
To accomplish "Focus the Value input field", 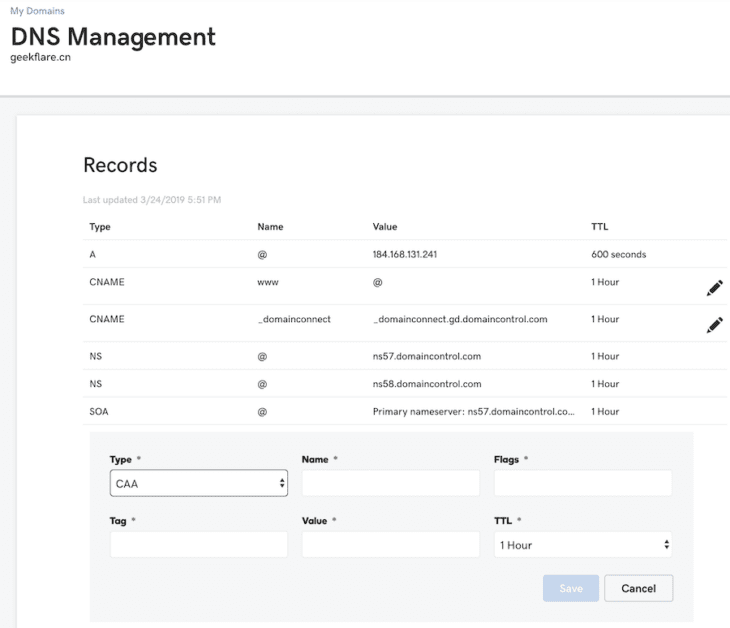I will [x=390, y=545].
